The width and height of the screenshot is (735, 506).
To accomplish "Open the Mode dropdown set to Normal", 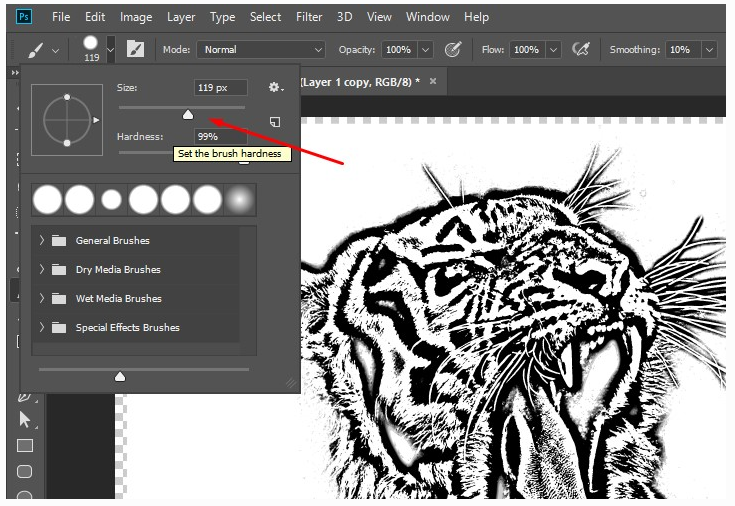I will pos(261,50).
